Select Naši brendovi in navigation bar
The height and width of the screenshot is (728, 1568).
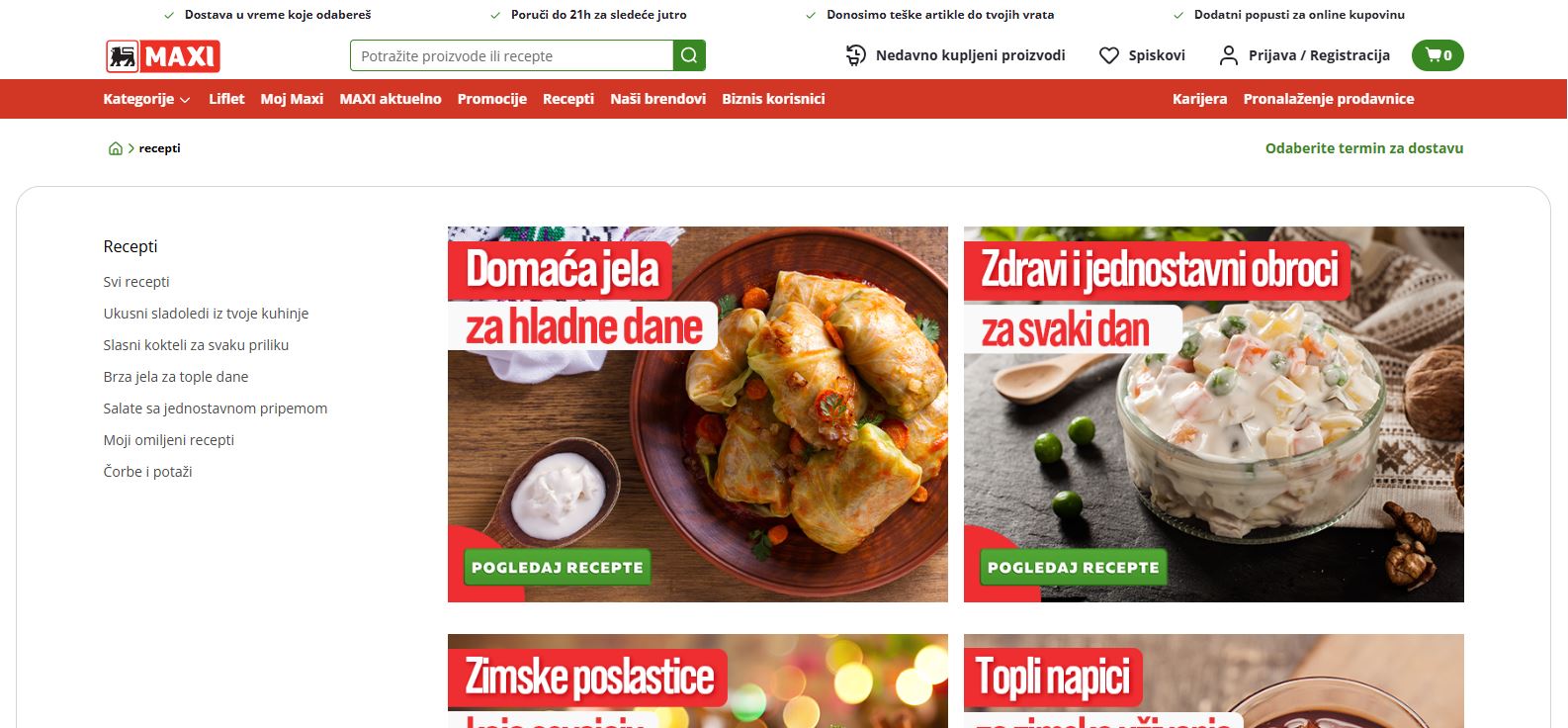click(657, 99)
